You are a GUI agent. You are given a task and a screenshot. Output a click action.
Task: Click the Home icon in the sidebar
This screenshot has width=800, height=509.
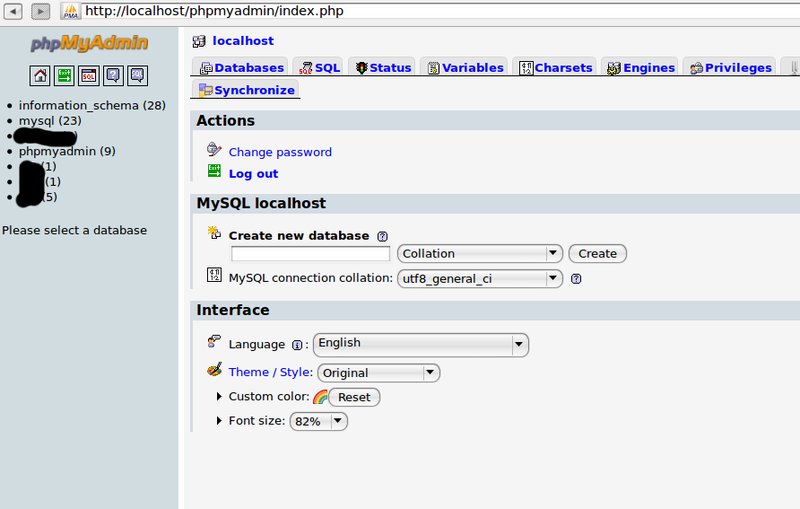pos(40,75)
